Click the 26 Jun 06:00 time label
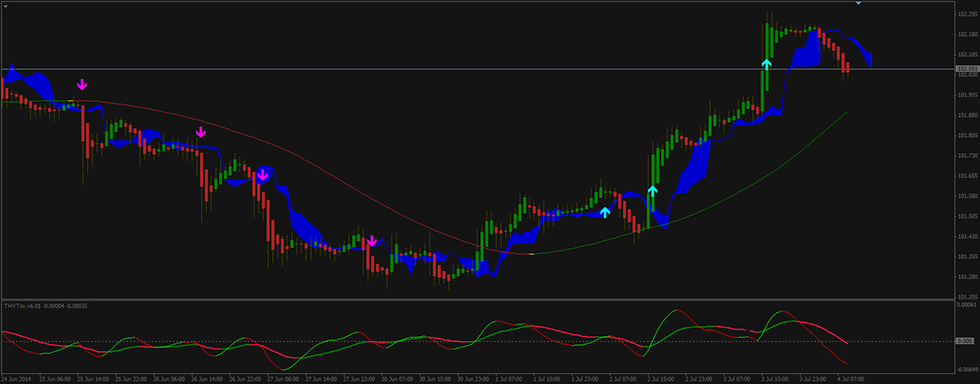980x384 pixels. [169, 379]
